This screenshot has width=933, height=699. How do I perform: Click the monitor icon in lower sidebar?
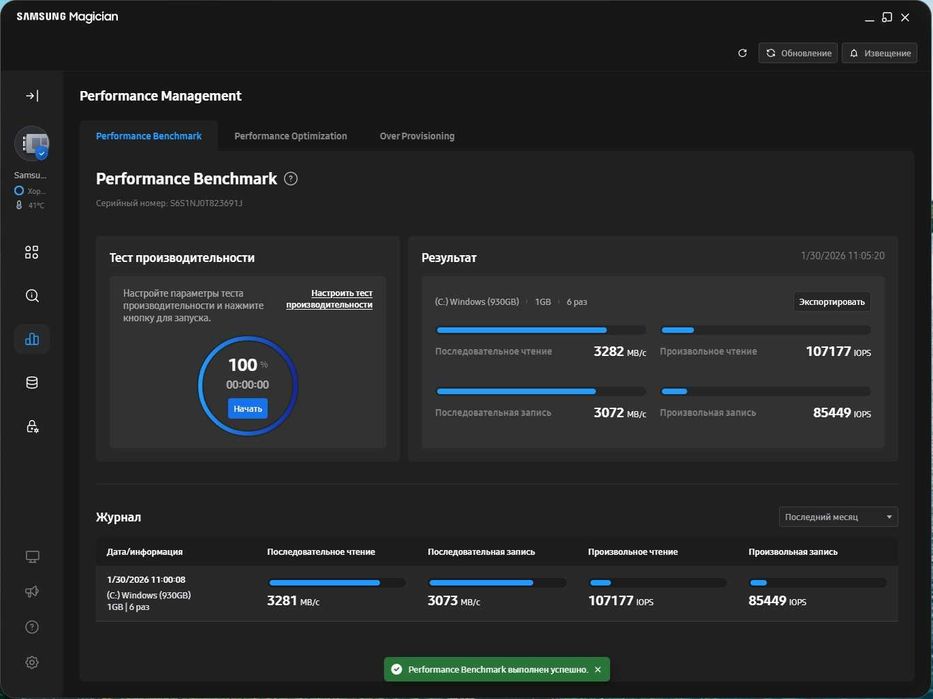point(32,557)
